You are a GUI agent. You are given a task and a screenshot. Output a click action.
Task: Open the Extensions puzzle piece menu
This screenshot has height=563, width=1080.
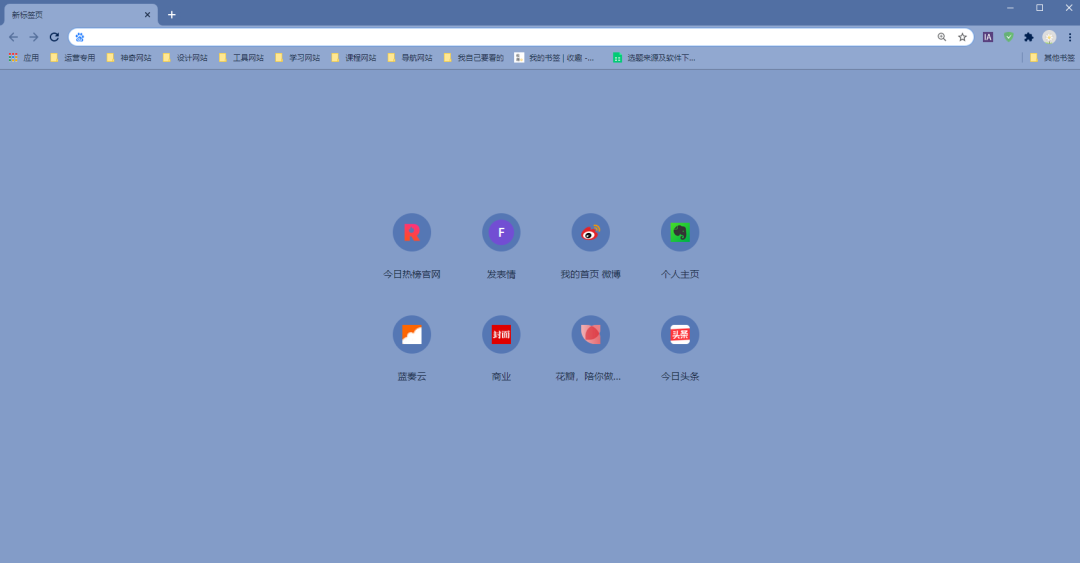pos(1029,37)
